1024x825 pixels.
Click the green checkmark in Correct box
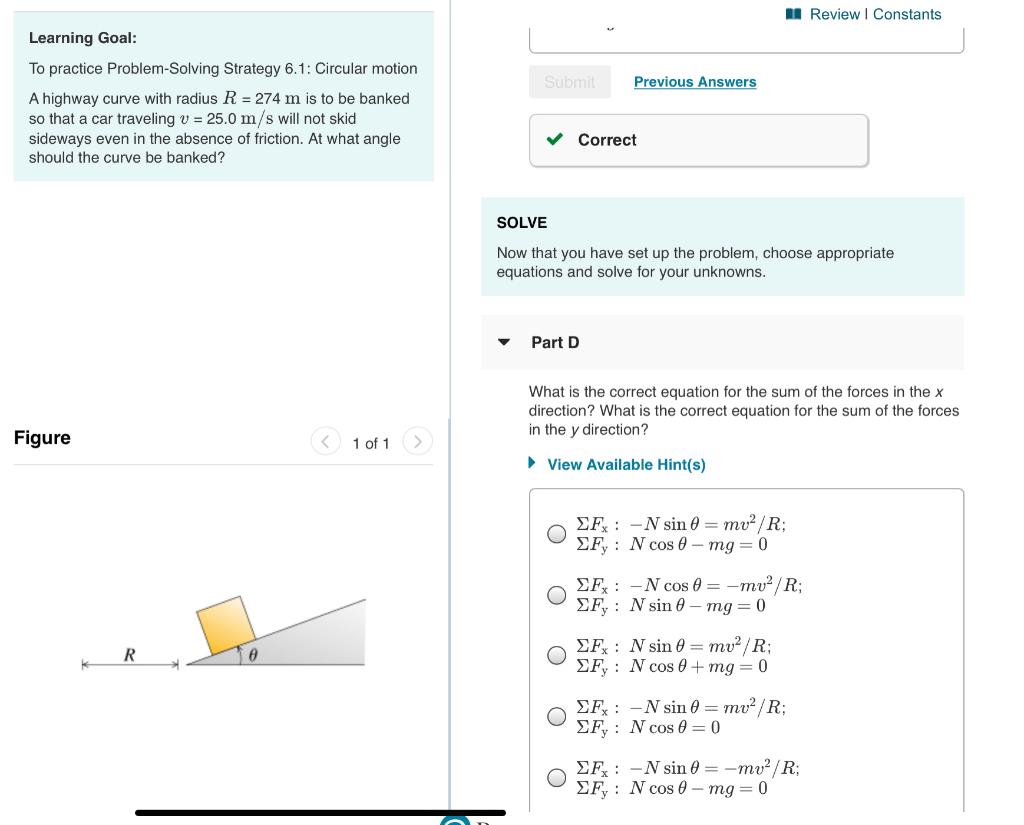(x=552, y=140)
